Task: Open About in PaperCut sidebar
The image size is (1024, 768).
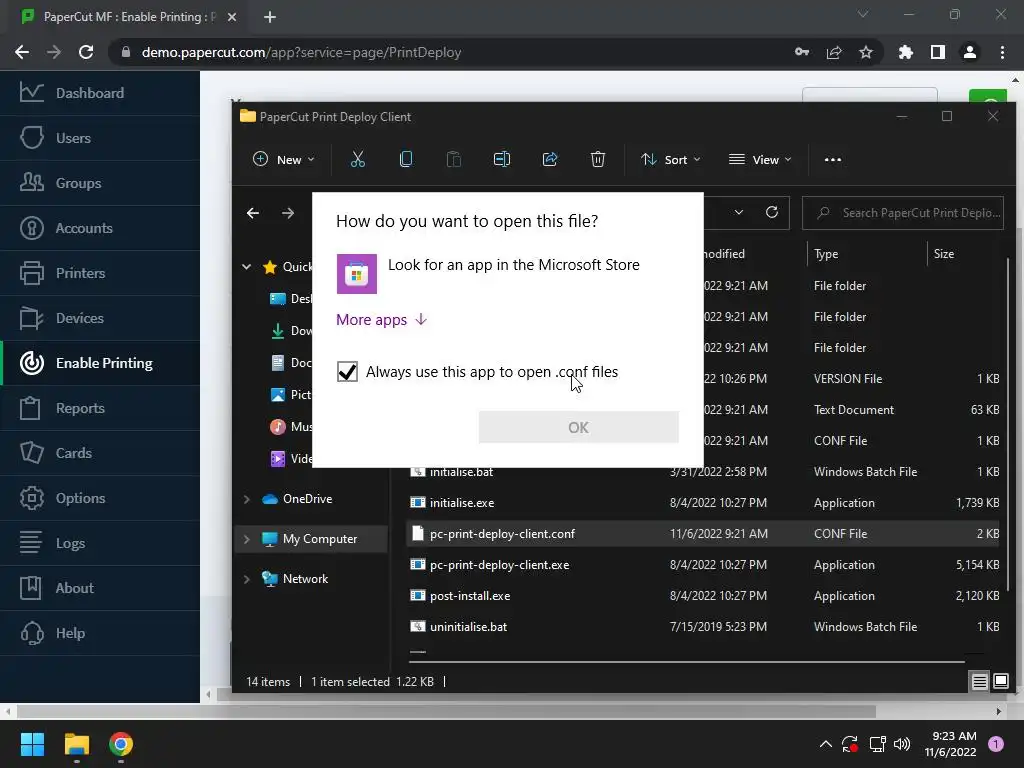Action: click(100, 588)
